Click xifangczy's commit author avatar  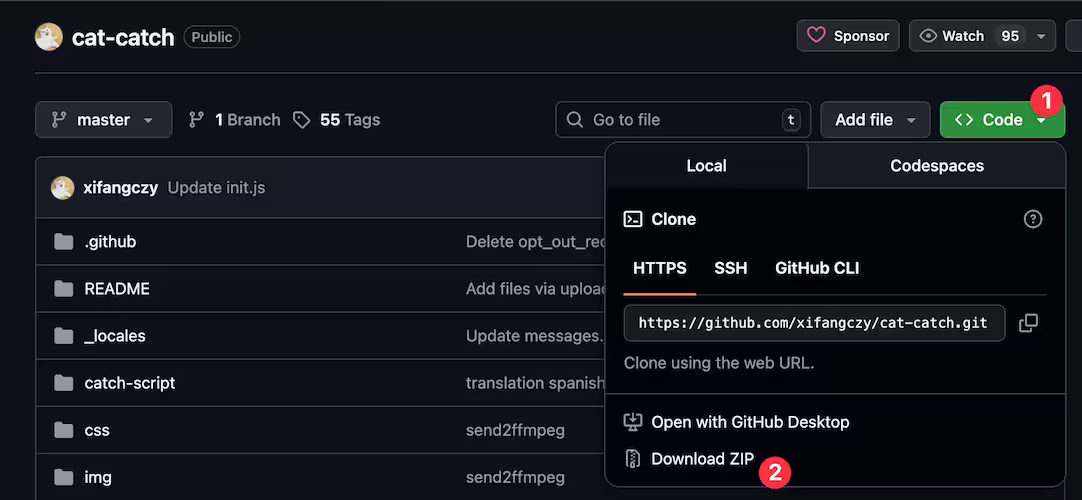coord(63,187)
